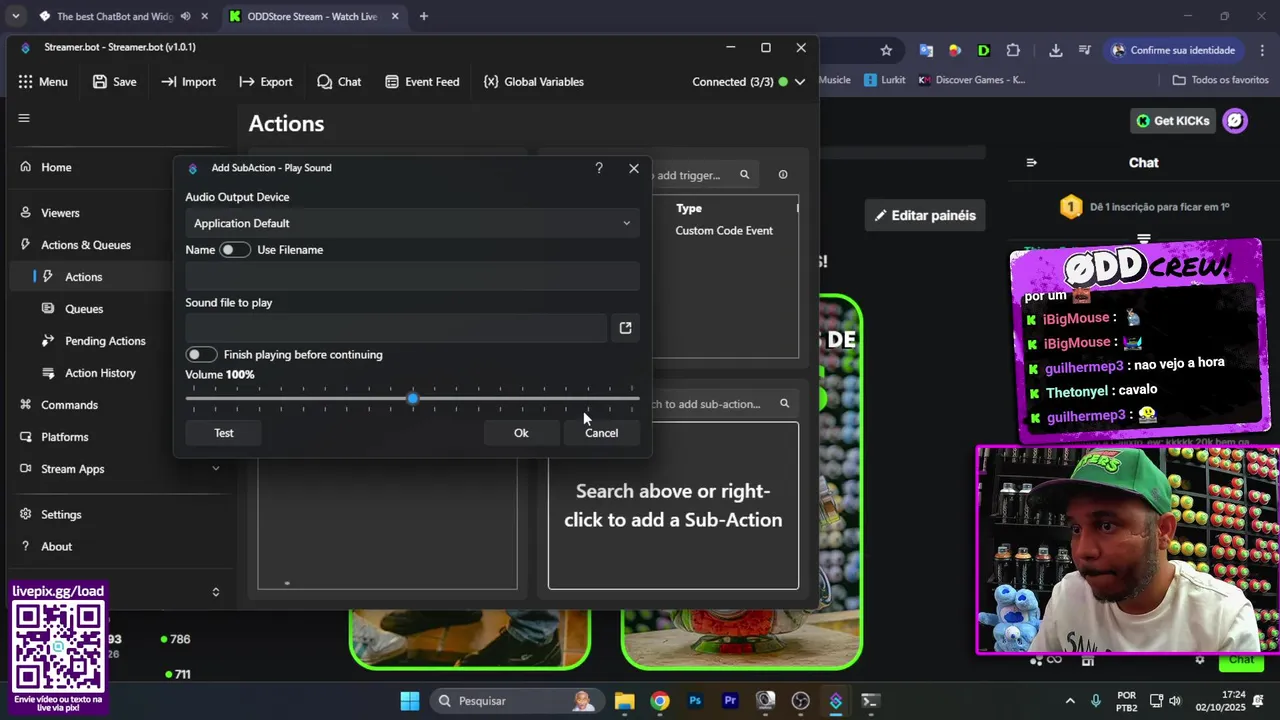Click the trigger info icon
Image resolution: width=1280 pixels, height=720 pixels.
click(x=783, y=175)
